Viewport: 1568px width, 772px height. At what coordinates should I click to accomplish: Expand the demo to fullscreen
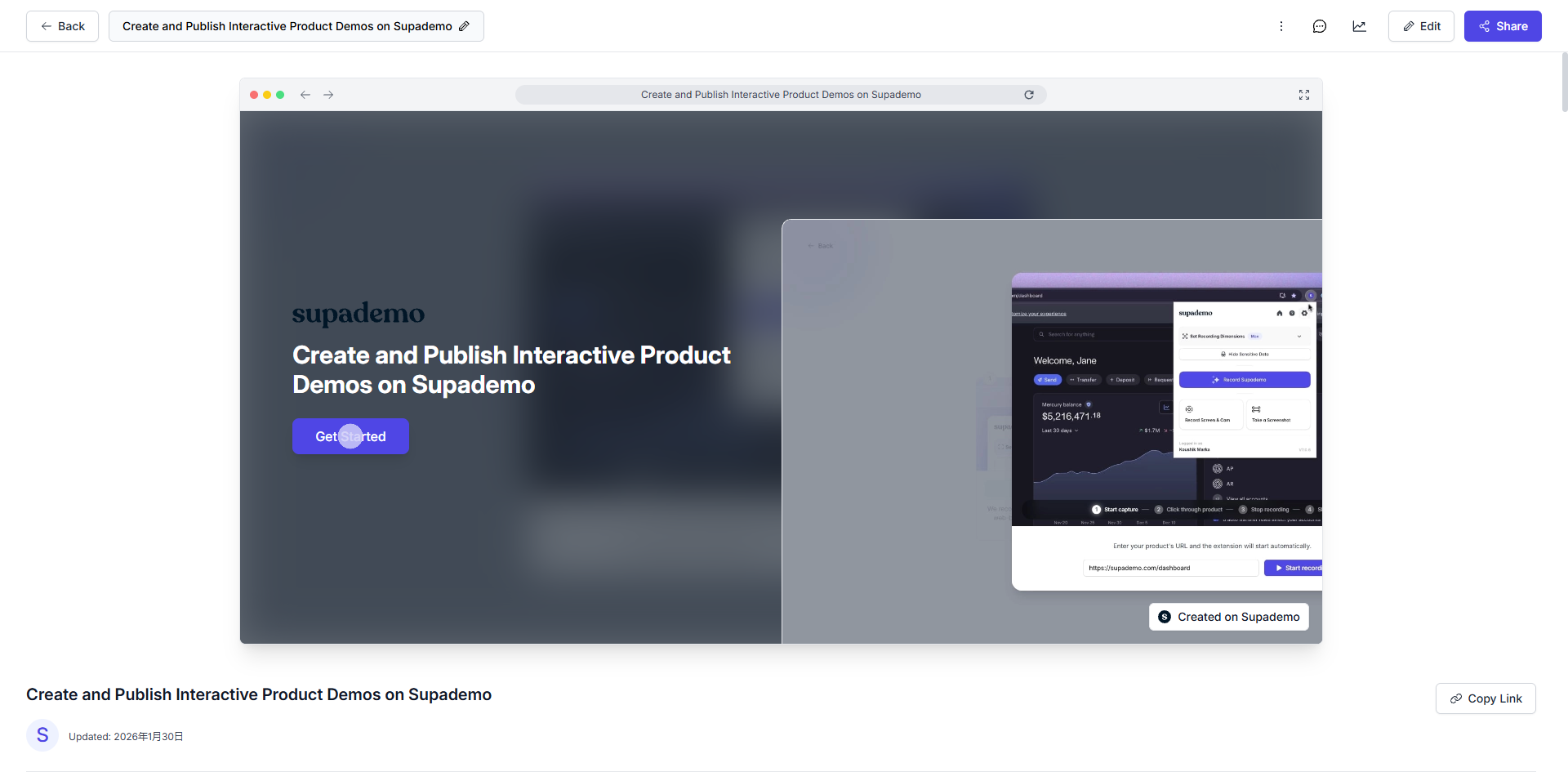[1304, 95]
